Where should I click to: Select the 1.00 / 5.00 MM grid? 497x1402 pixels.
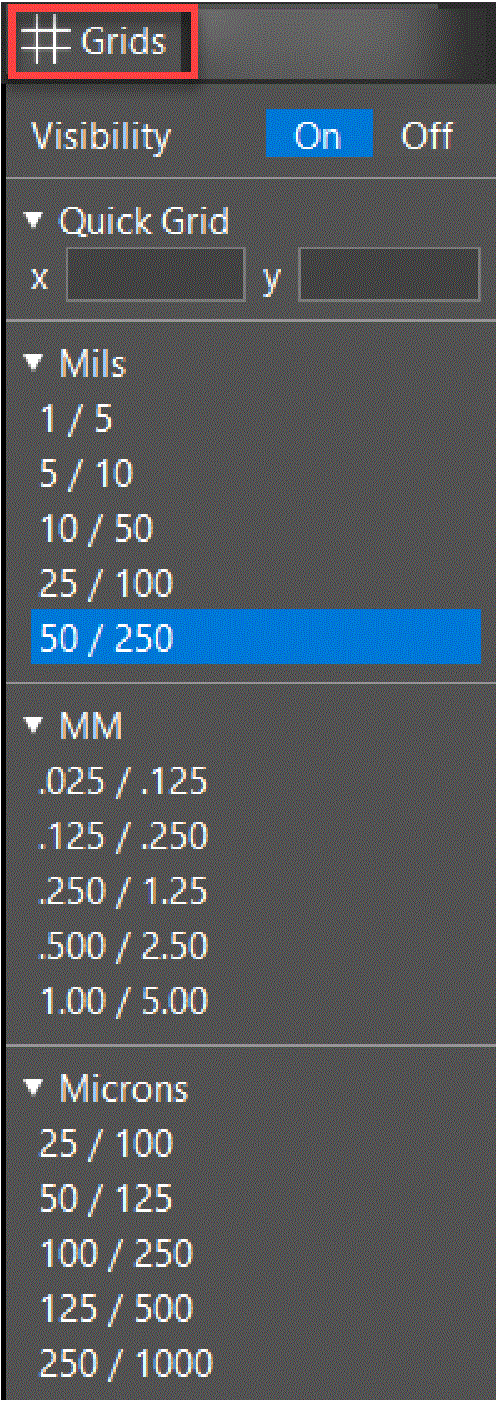tap(256, 1000)
